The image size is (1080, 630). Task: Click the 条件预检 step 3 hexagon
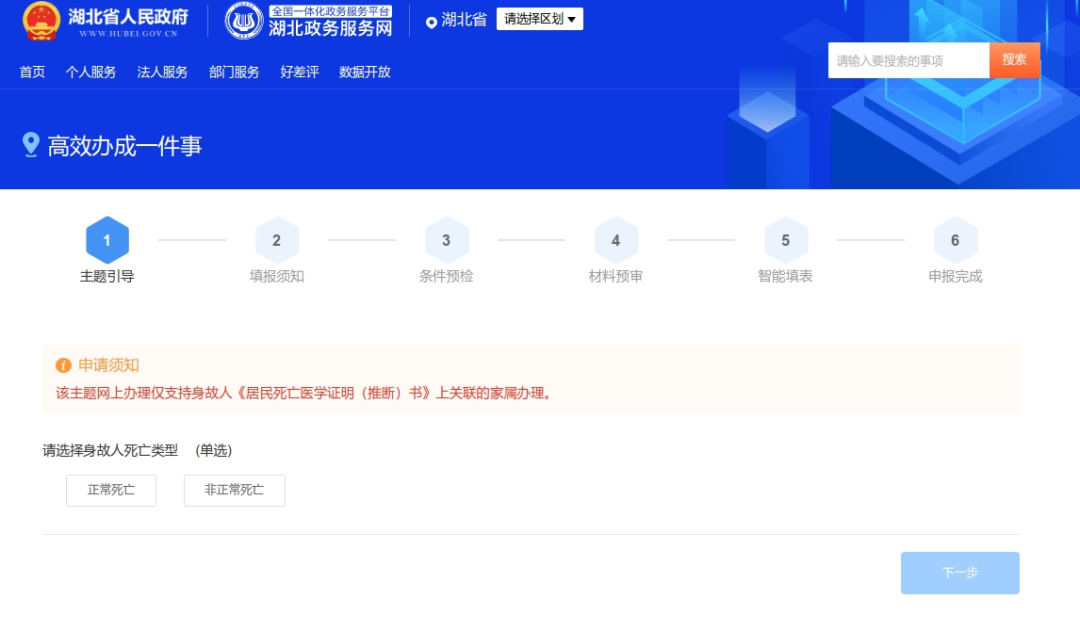[x=447, y=238]
